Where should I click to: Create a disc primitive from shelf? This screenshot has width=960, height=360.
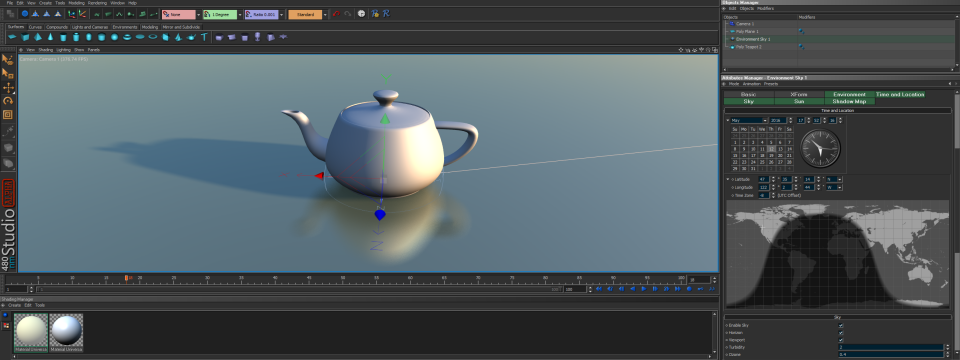[x=140, y=37]
